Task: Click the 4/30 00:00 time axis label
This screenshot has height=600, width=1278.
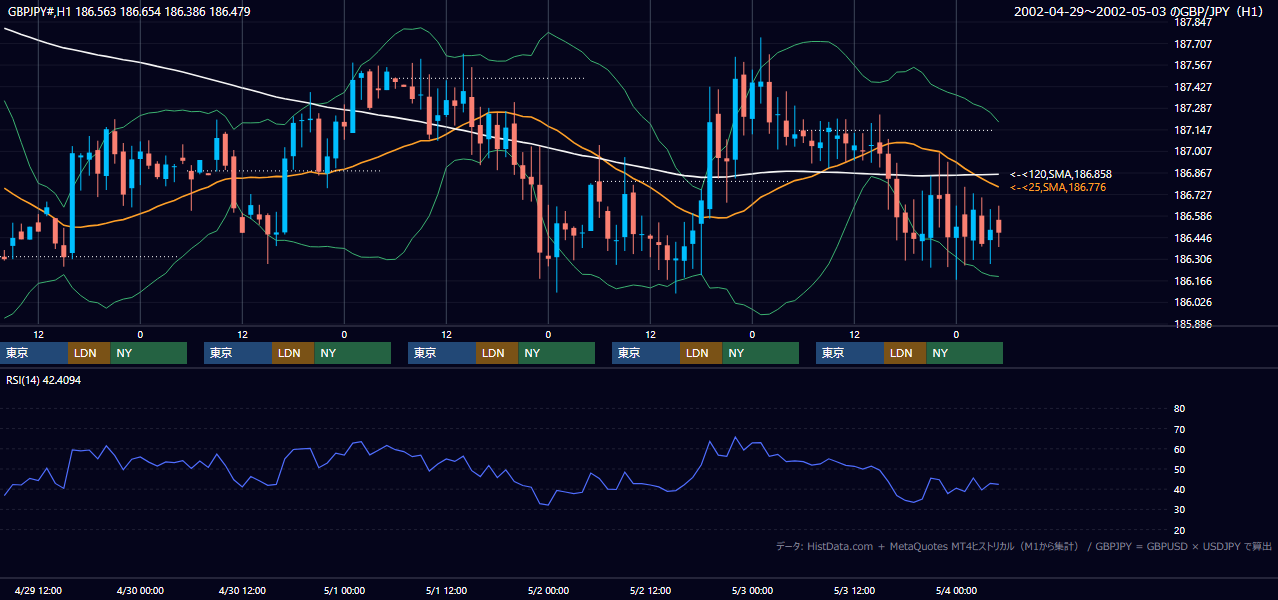Action: pyautogui.click(x=141, y=590)
